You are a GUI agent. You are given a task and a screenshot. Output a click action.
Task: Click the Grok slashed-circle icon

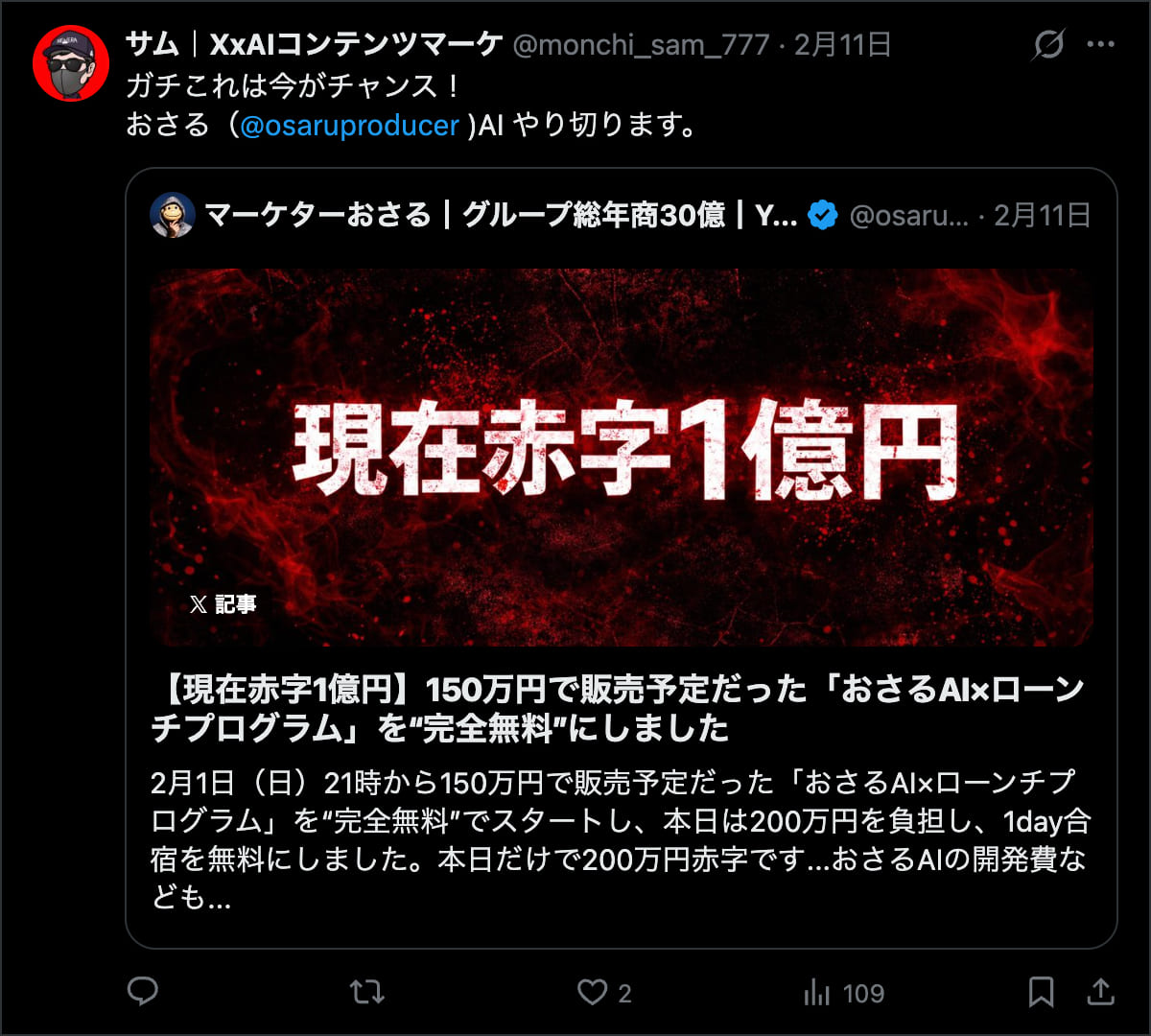click(x=1048, y=44)
